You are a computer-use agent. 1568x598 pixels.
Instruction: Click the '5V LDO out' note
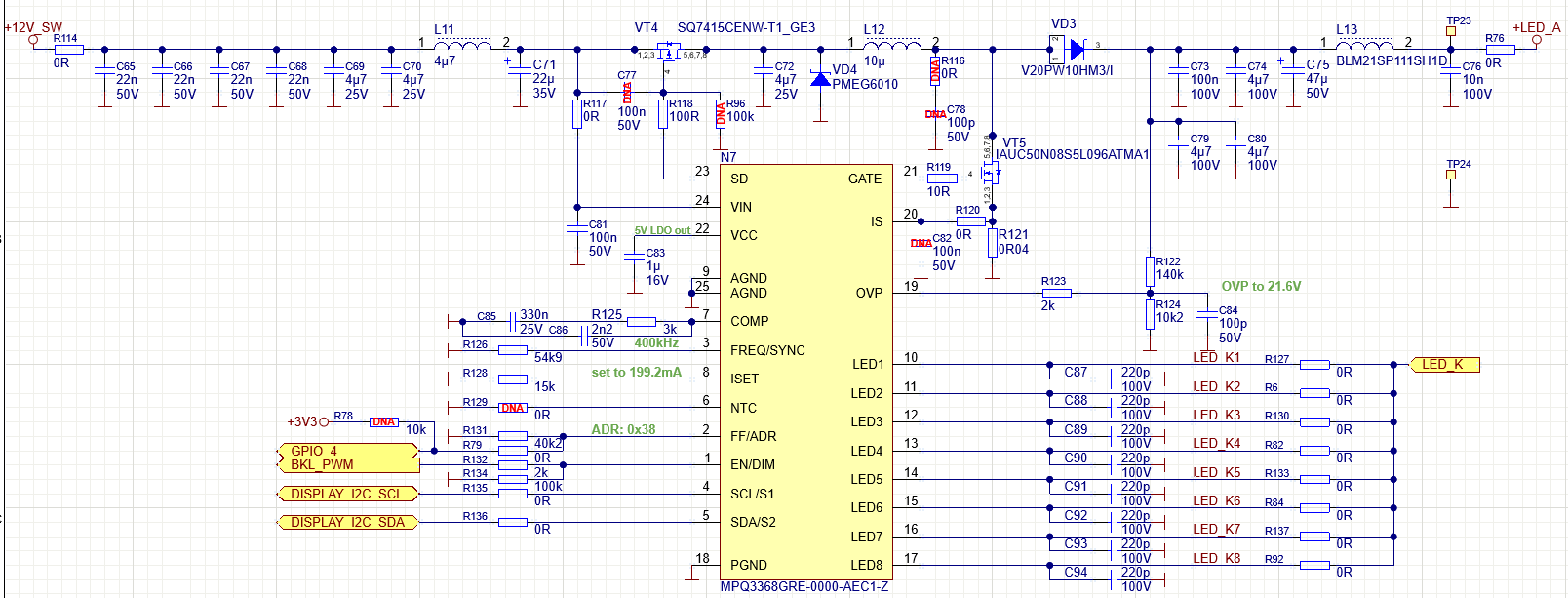coord(662,230)
